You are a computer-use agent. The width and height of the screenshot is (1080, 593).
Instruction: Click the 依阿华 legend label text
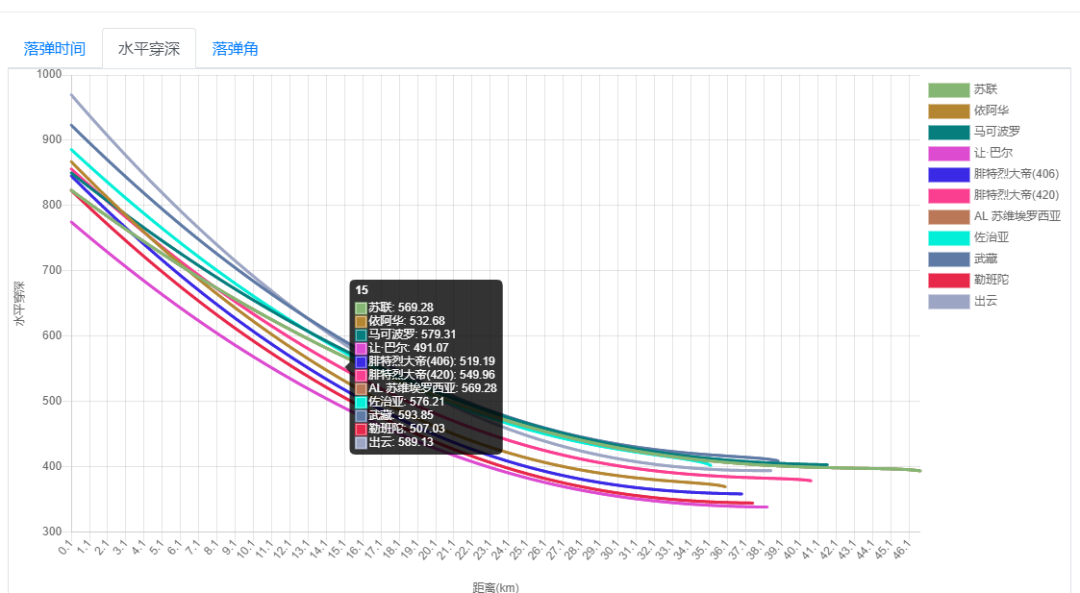click(991, 111)
